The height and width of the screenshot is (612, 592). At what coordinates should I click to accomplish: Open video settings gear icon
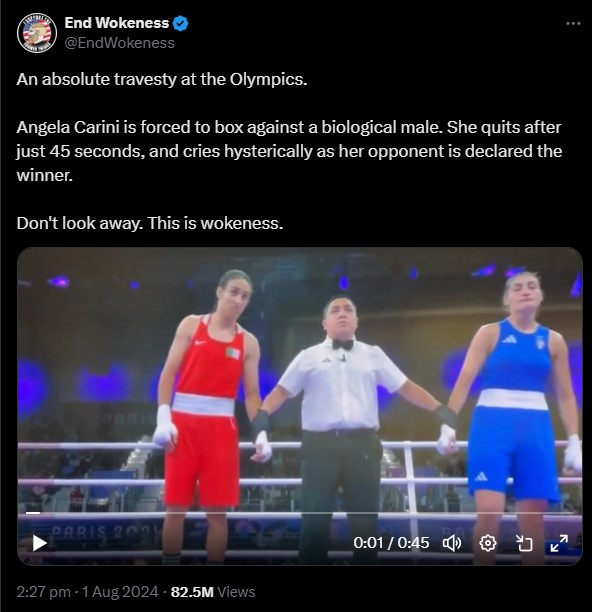[x=487, y=543]
